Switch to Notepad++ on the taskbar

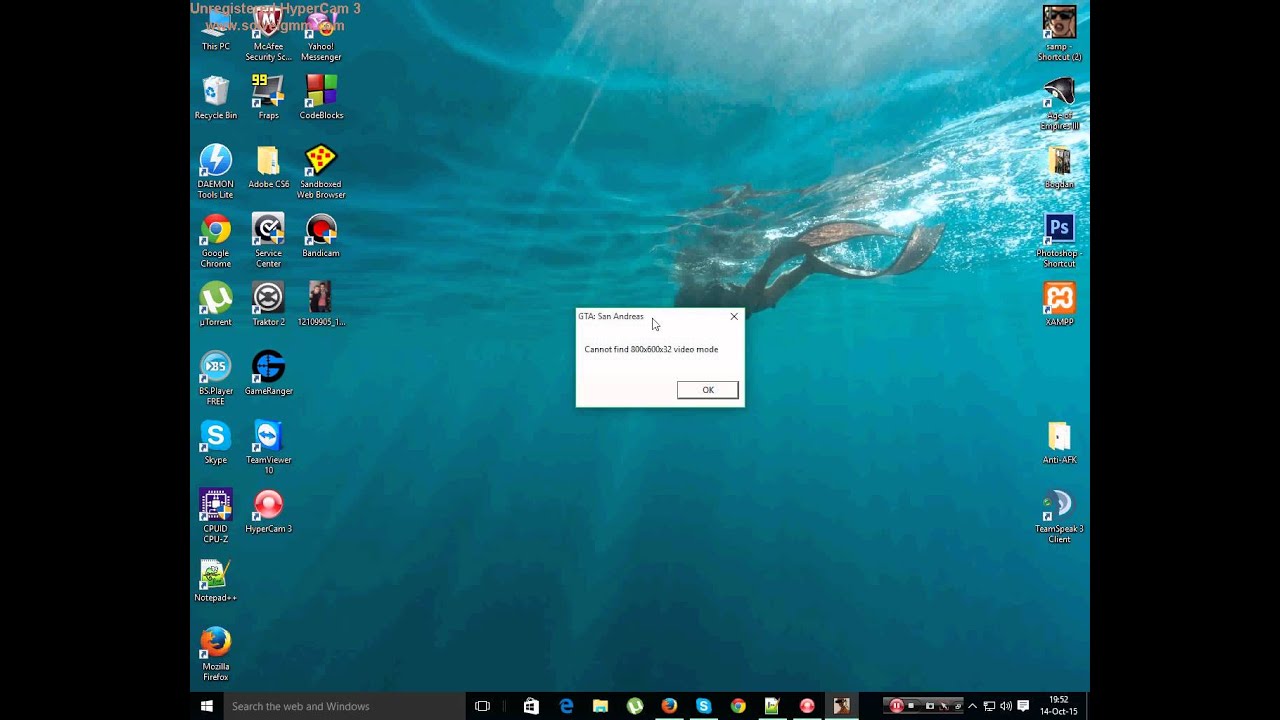(x=772, y=706)
